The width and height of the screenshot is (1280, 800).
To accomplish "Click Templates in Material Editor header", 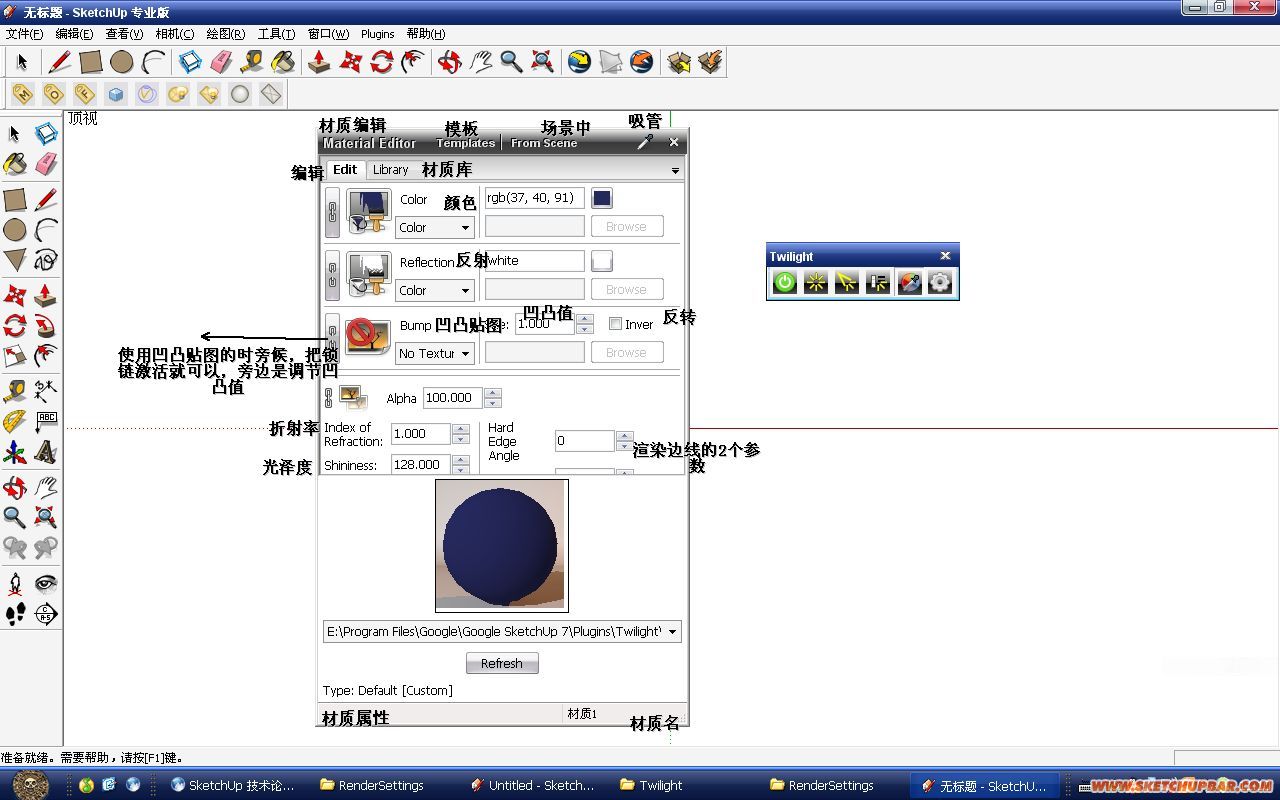I will (x=466, y=143).
